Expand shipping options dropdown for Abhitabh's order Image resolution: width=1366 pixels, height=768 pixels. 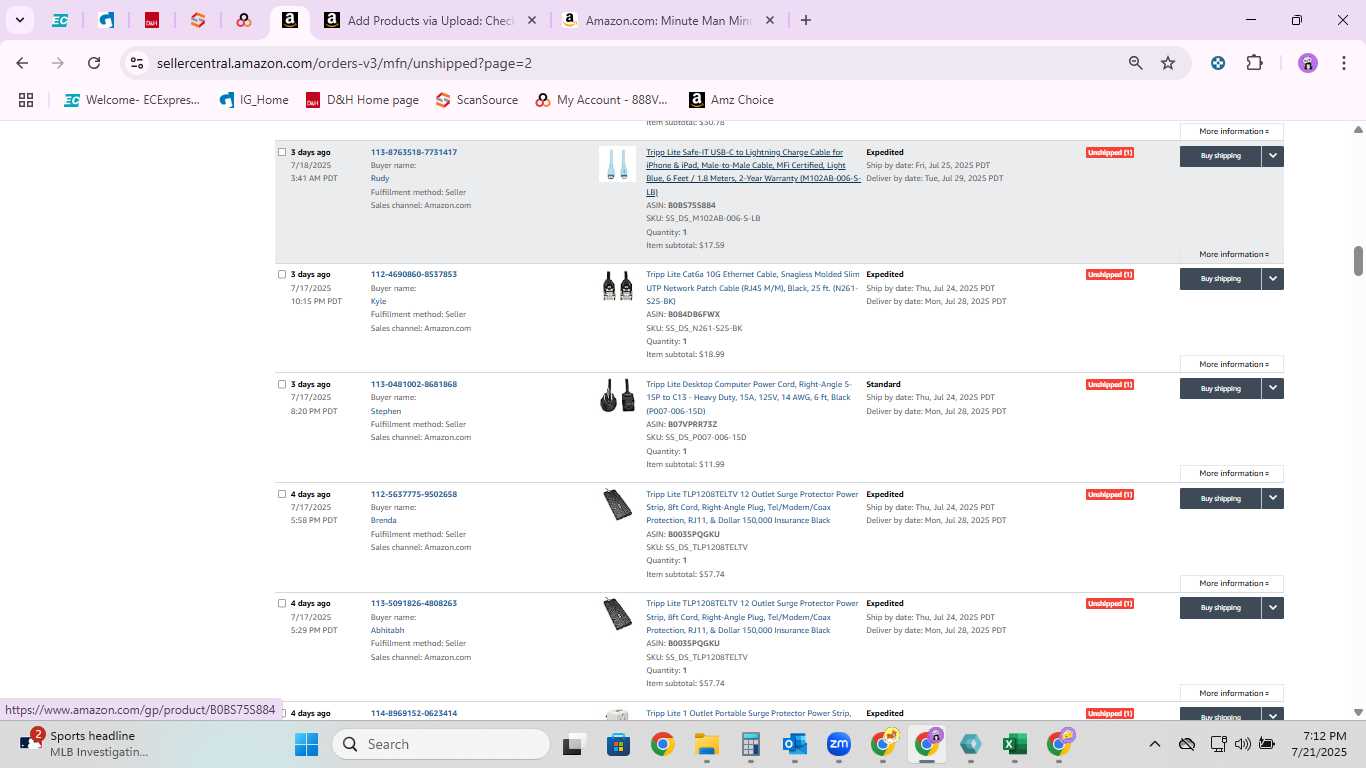pos(1273,607)
